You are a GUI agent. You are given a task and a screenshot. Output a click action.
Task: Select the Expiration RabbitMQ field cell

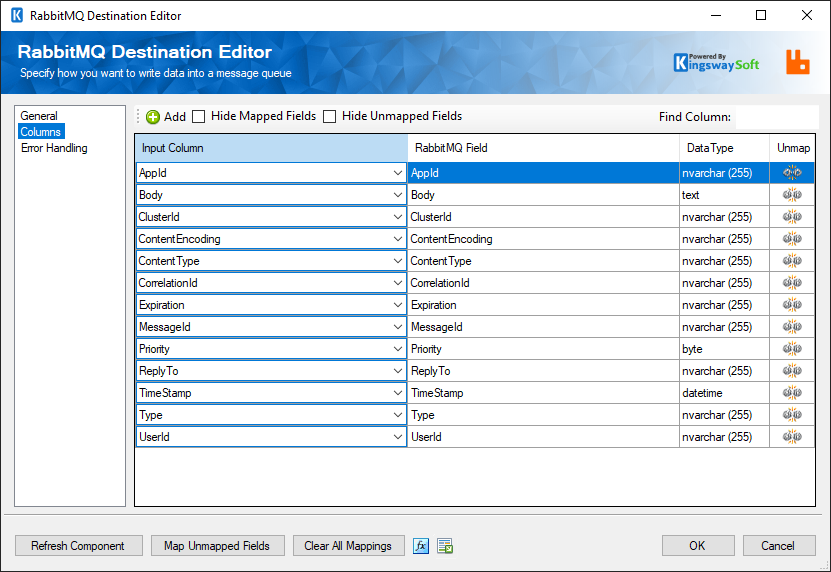pyautogui.click(x=544, y=305)
